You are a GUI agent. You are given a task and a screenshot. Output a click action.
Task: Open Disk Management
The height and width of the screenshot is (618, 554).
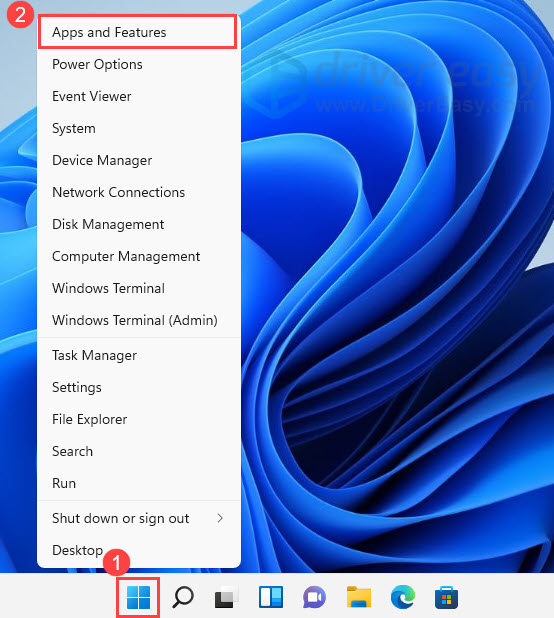(139, 224)
